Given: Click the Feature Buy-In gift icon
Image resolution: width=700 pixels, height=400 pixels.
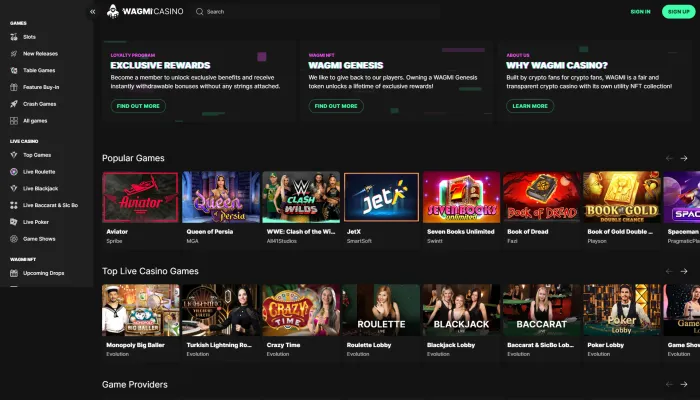Looking at the screenshot, I should [x=14, y=87].
